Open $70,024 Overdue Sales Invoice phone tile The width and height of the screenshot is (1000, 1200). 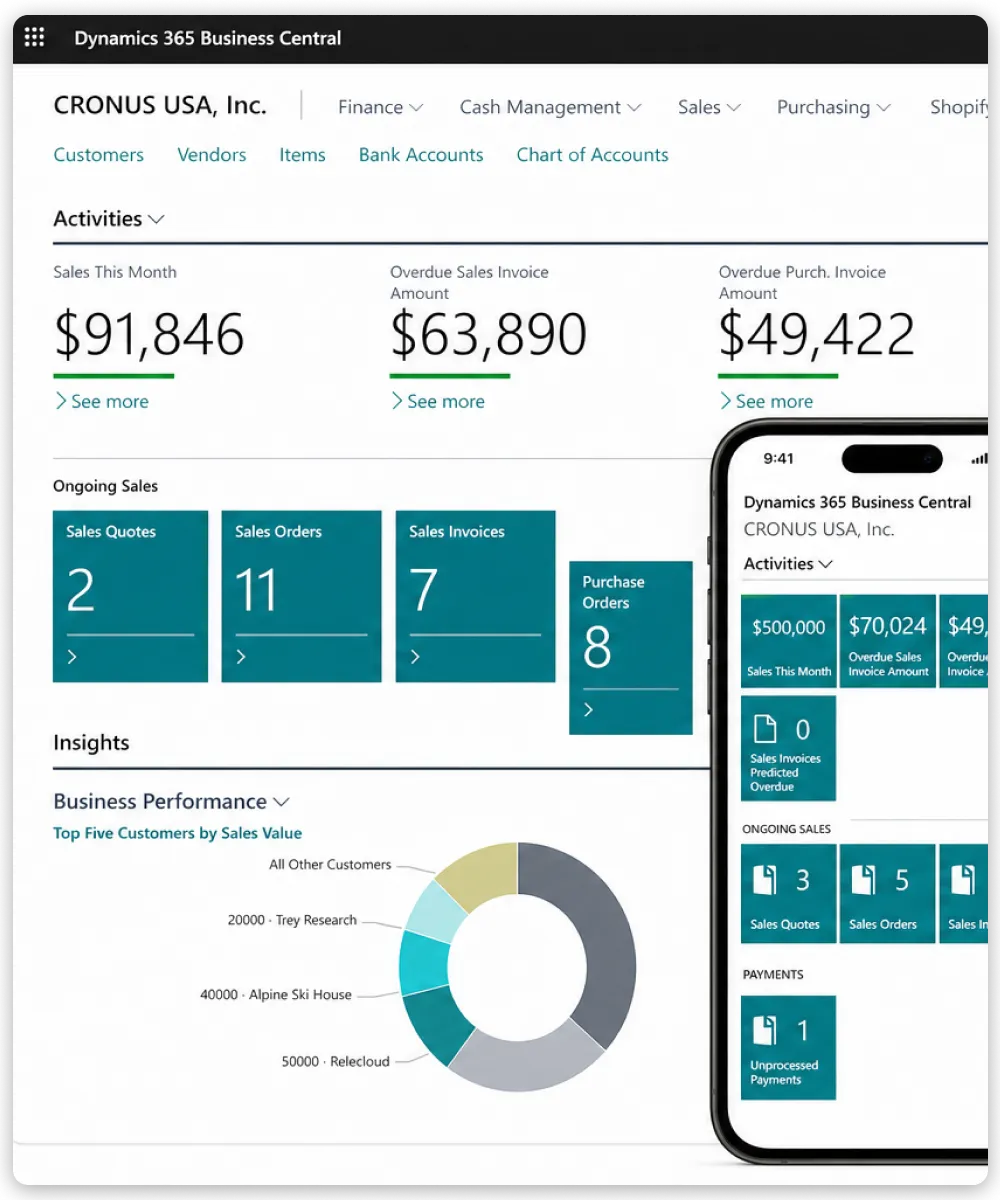pyautogui.click(x=887, y=641)
